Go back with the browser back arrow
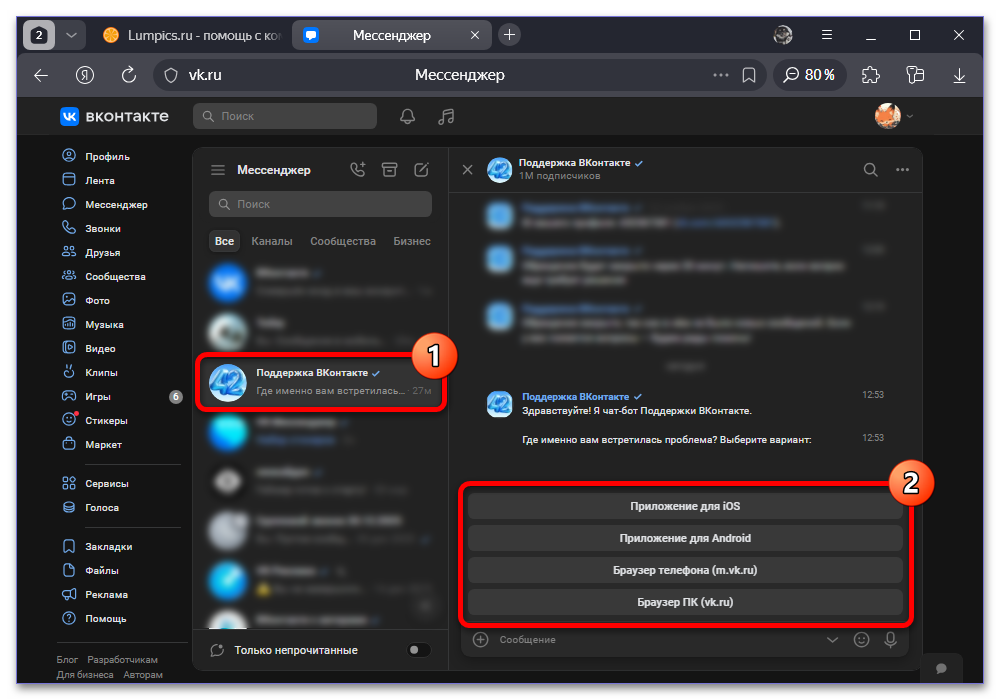Image resolution: width=1000 pixels, height=700 pixels. pyautogui.click(x=41, y=75)
